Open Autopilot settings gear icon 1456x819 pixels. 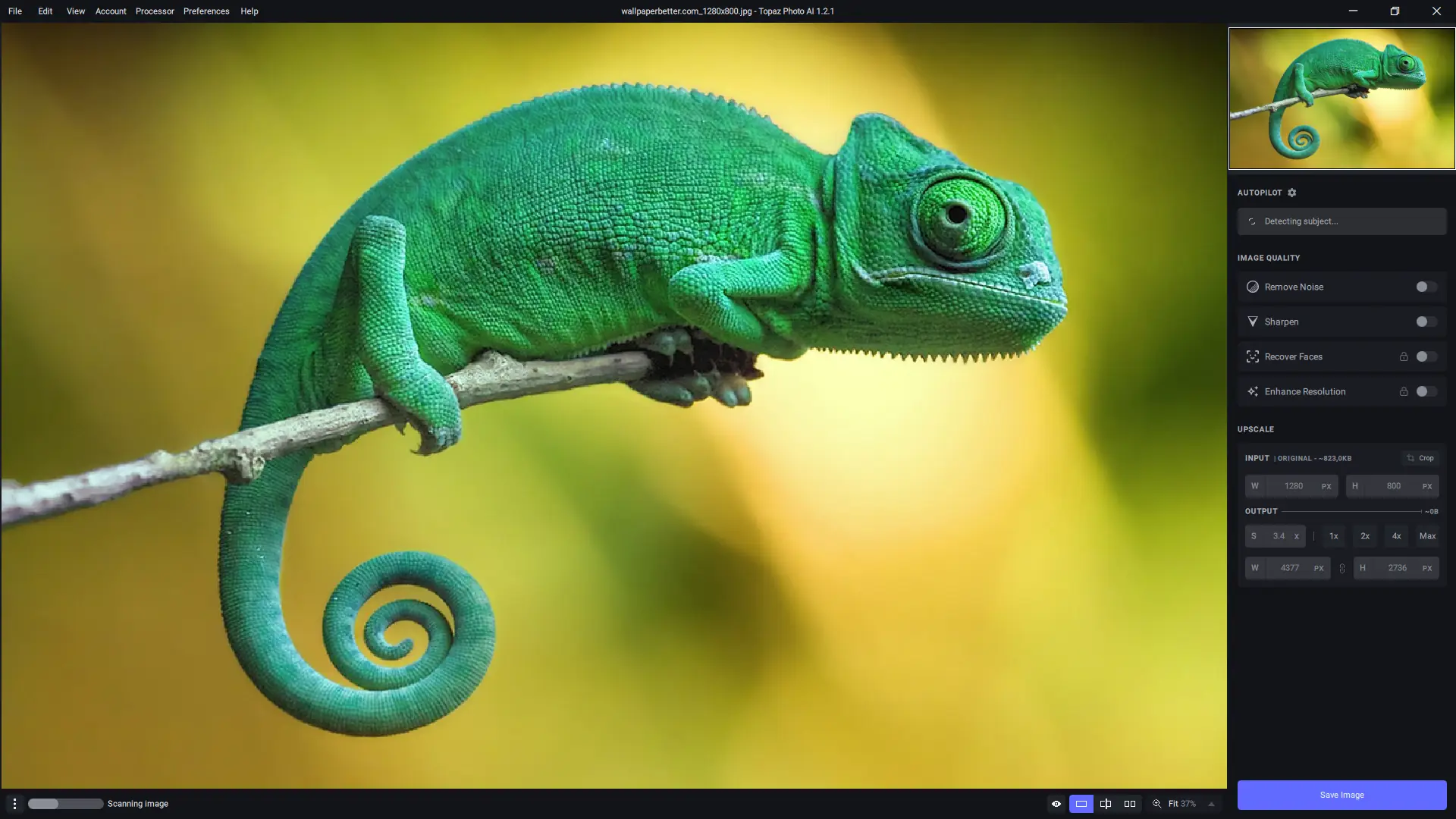(x=1292, y=193)
